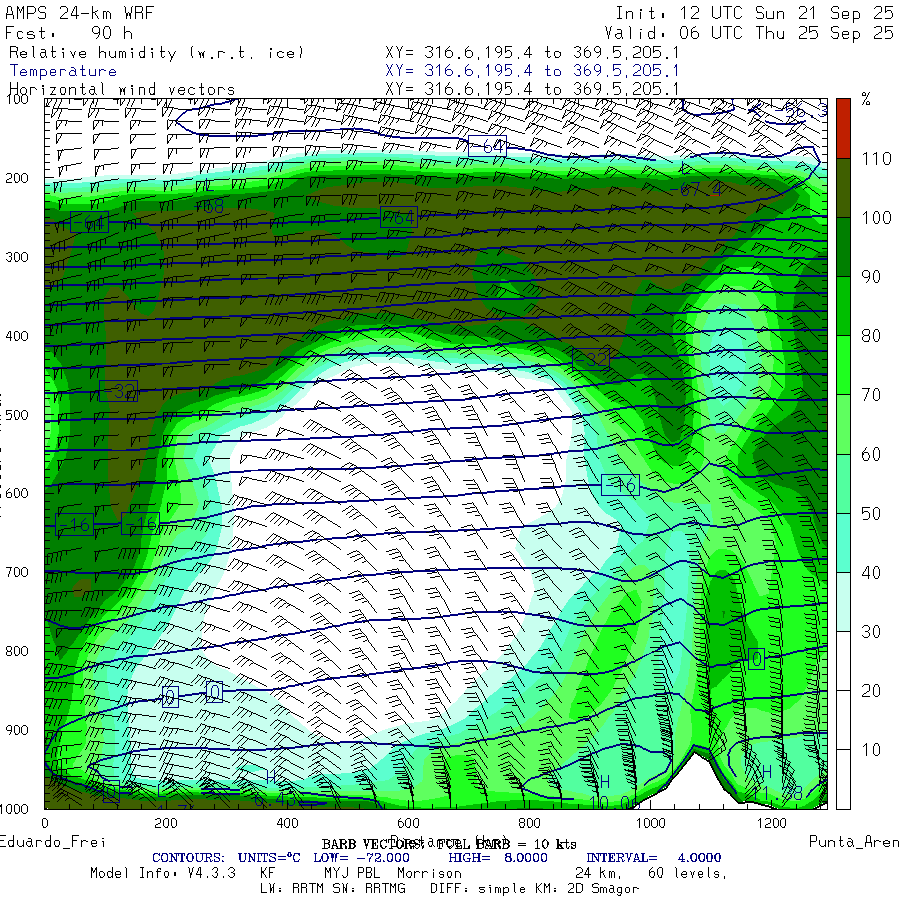900x900 pixels.
Task: Click the "60 levels," text
Action: (x=688, y=873)
